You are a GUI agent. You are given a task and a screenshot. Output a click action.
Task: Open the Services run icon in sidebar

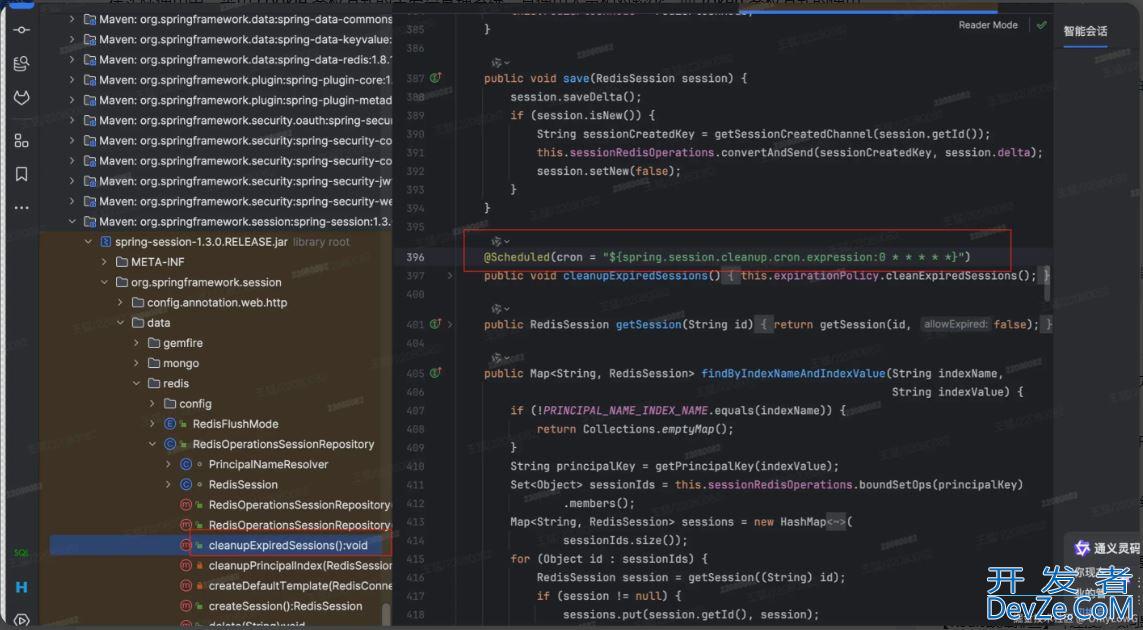(21, 621)
